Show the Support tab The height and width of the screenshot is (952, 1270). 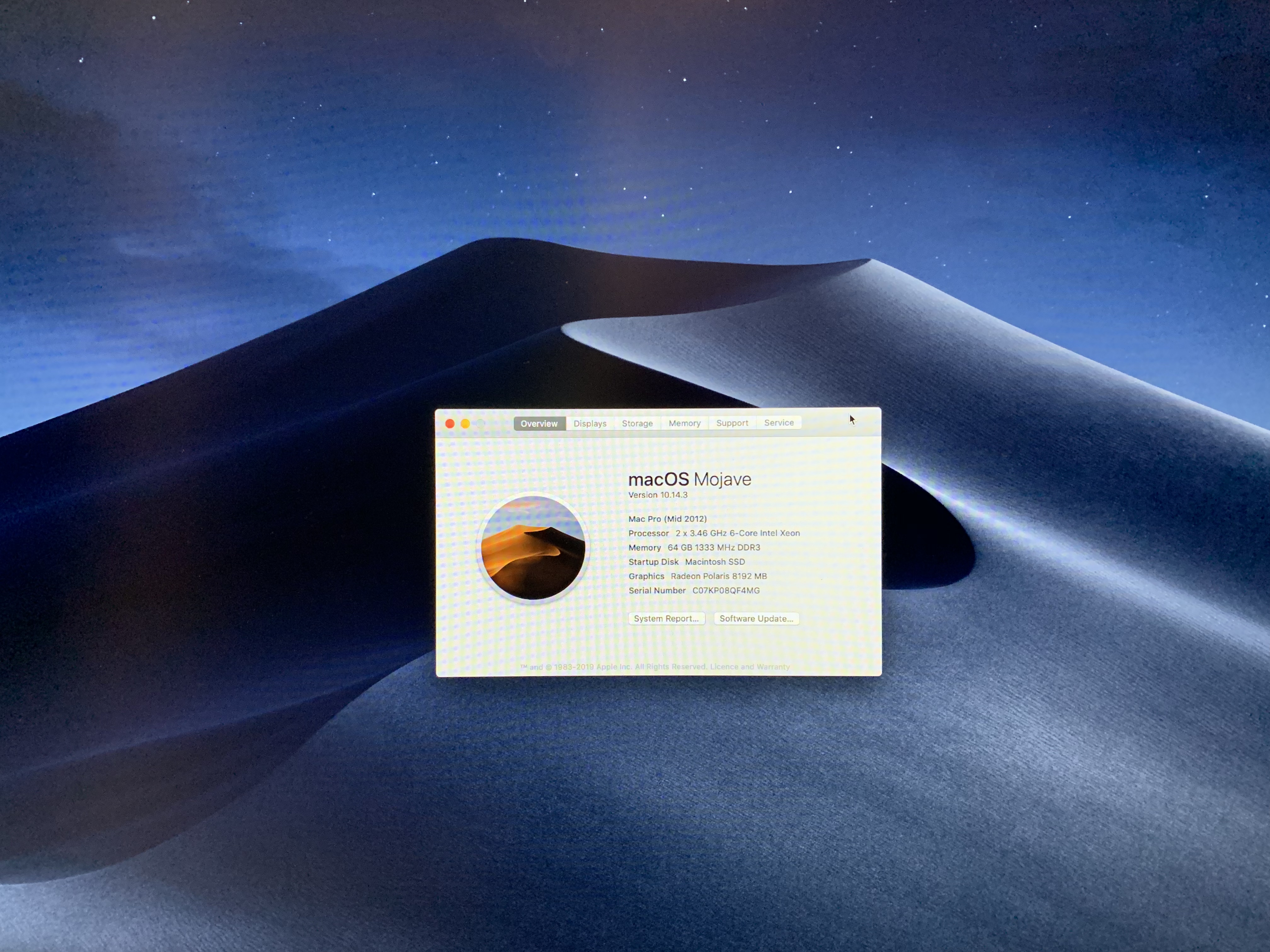tap(732, 423)
